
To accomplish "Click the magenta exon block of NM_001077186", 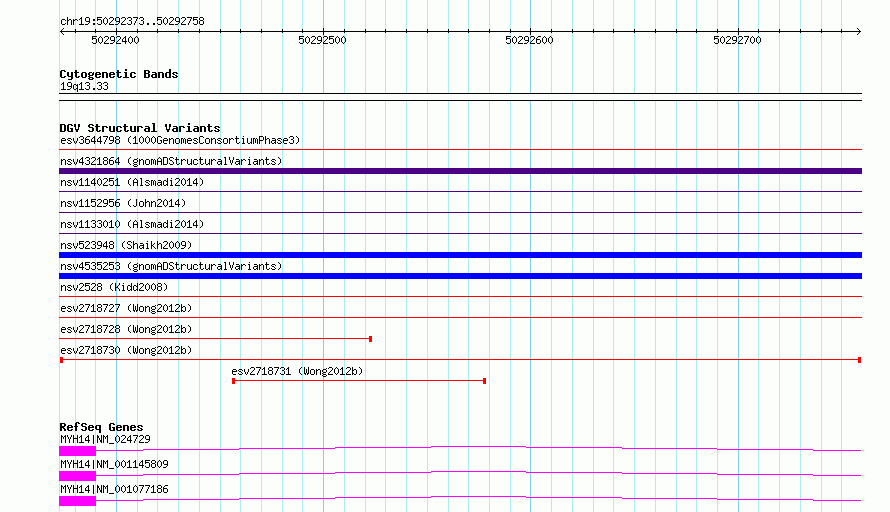I will coord(77,501).
